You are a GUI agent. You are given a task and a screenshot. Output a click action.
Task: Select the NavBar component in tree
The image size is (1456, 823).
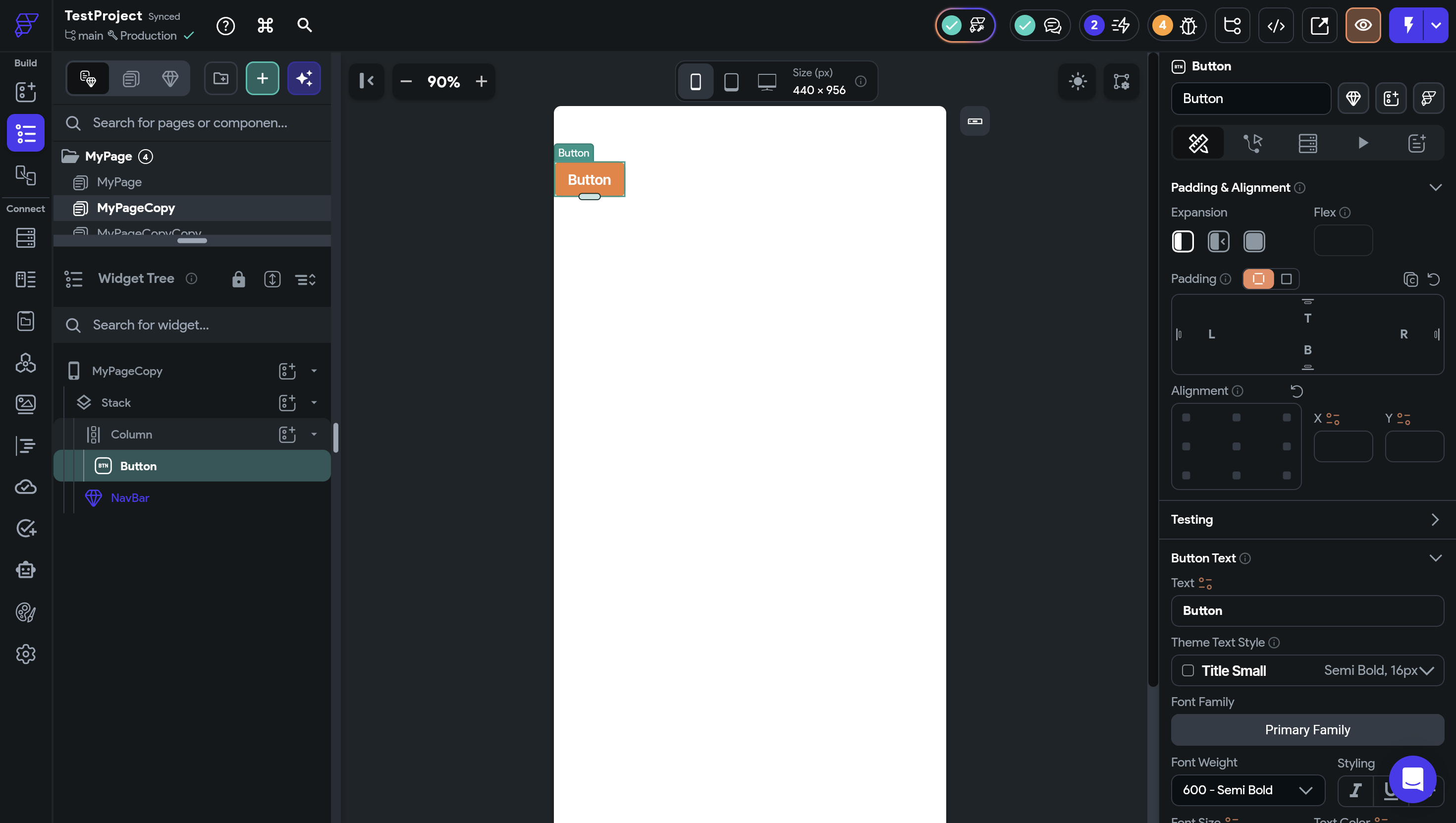tap(130, 497)
